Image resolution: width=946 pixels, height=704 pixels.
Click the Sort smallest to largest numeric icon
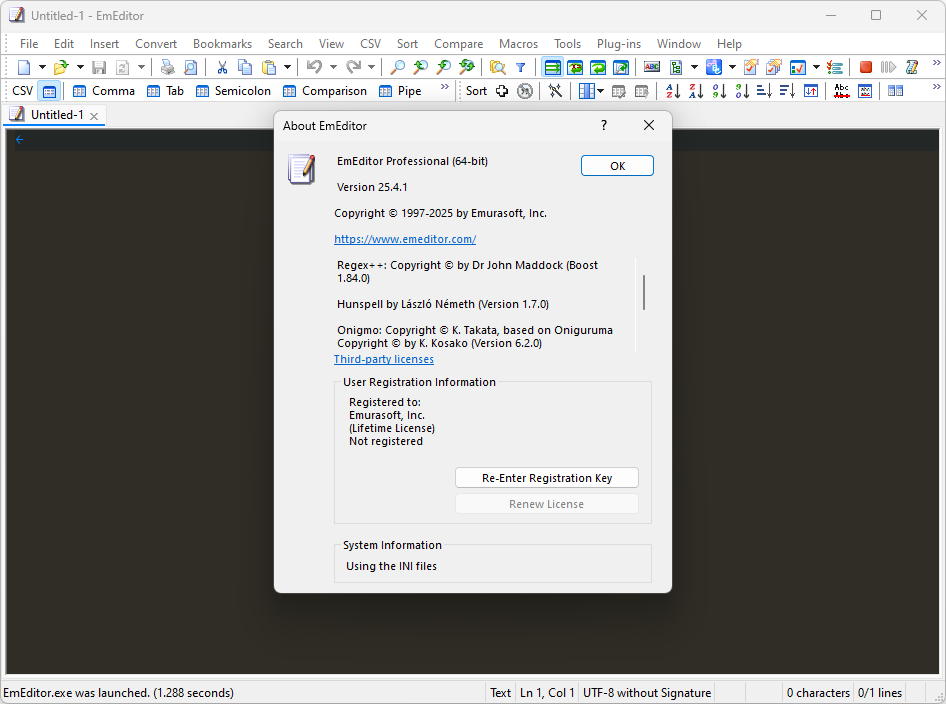click(719, 91)
